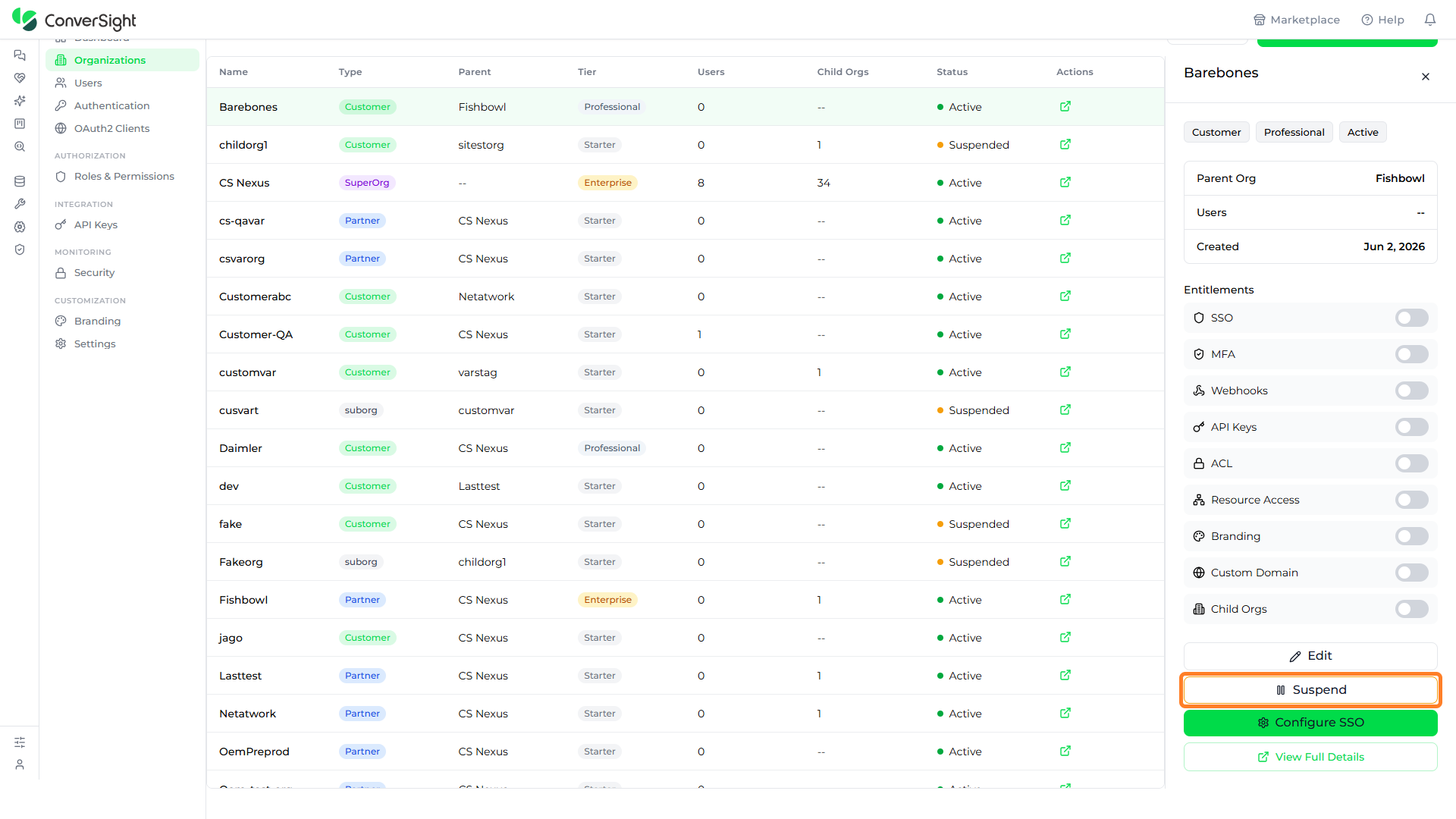Toggle the ACL entitlement switch
The height and width of the screenshot is (819, 1456).
point(1411,463)
